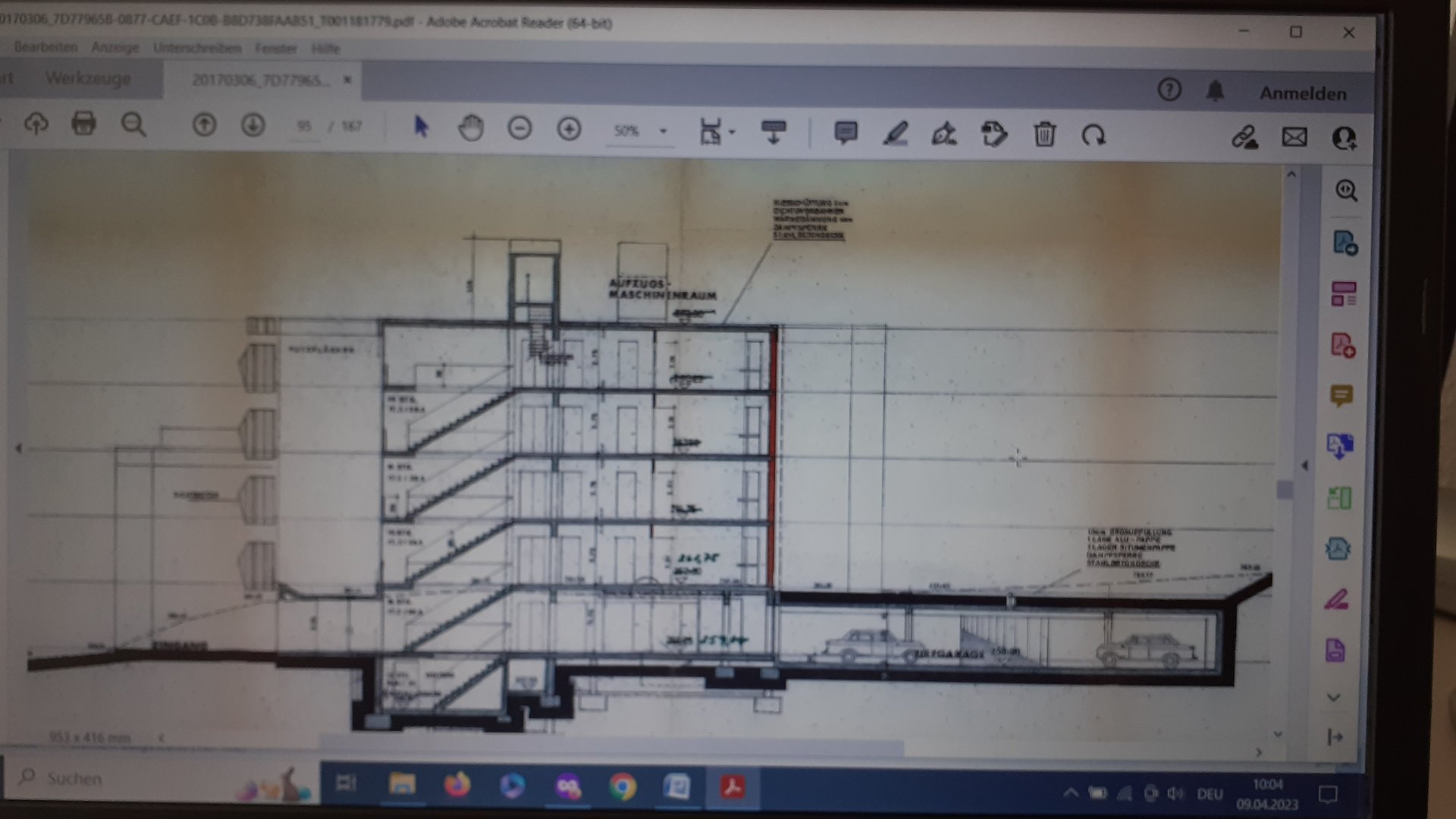Expand the fit page options dropdown arrow
1456x819 pixels.
[732, 132]
